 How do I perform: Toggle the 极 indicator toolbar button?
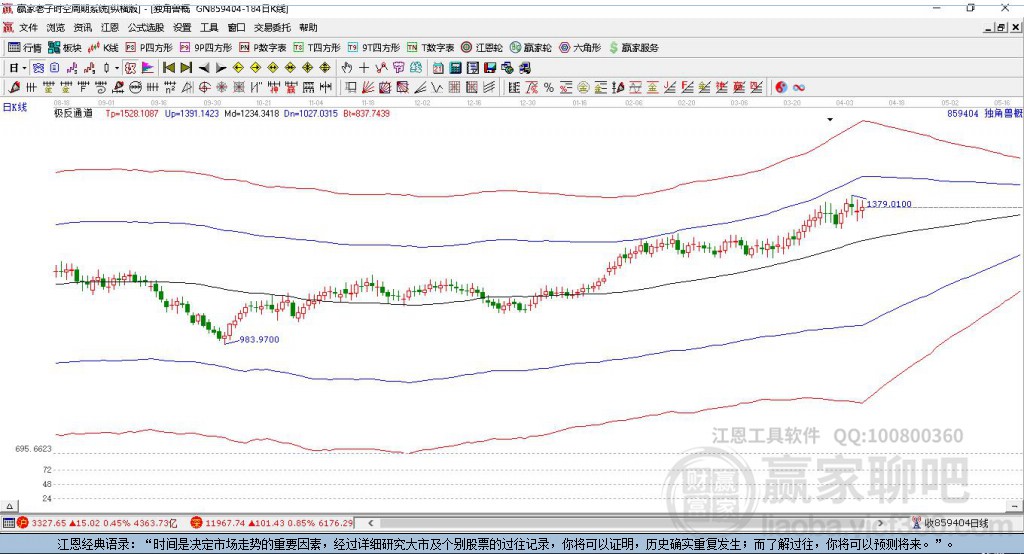[x=130, y=68]
